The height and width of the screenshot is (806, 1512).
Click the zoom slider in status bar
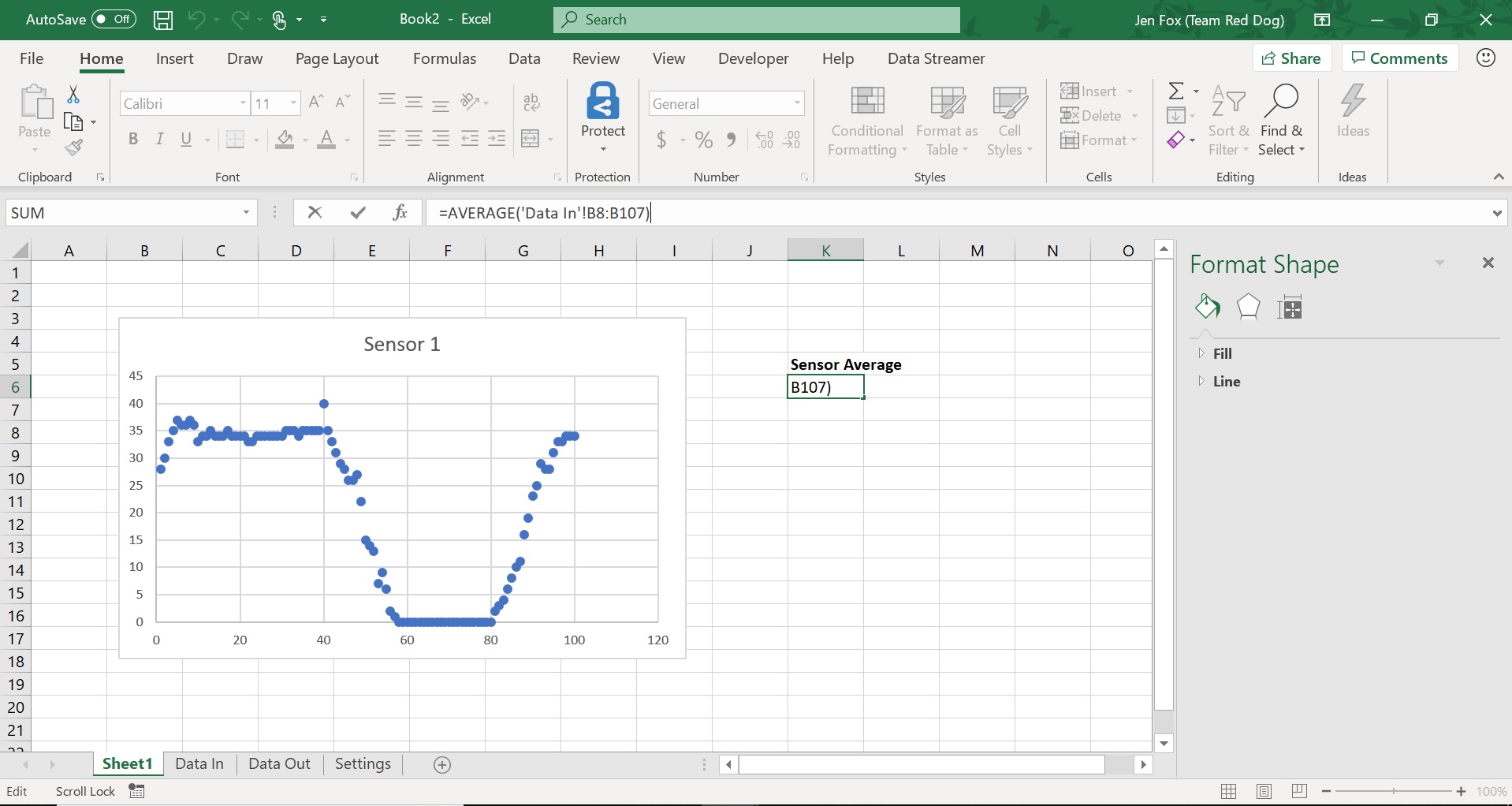[1394, 791]
